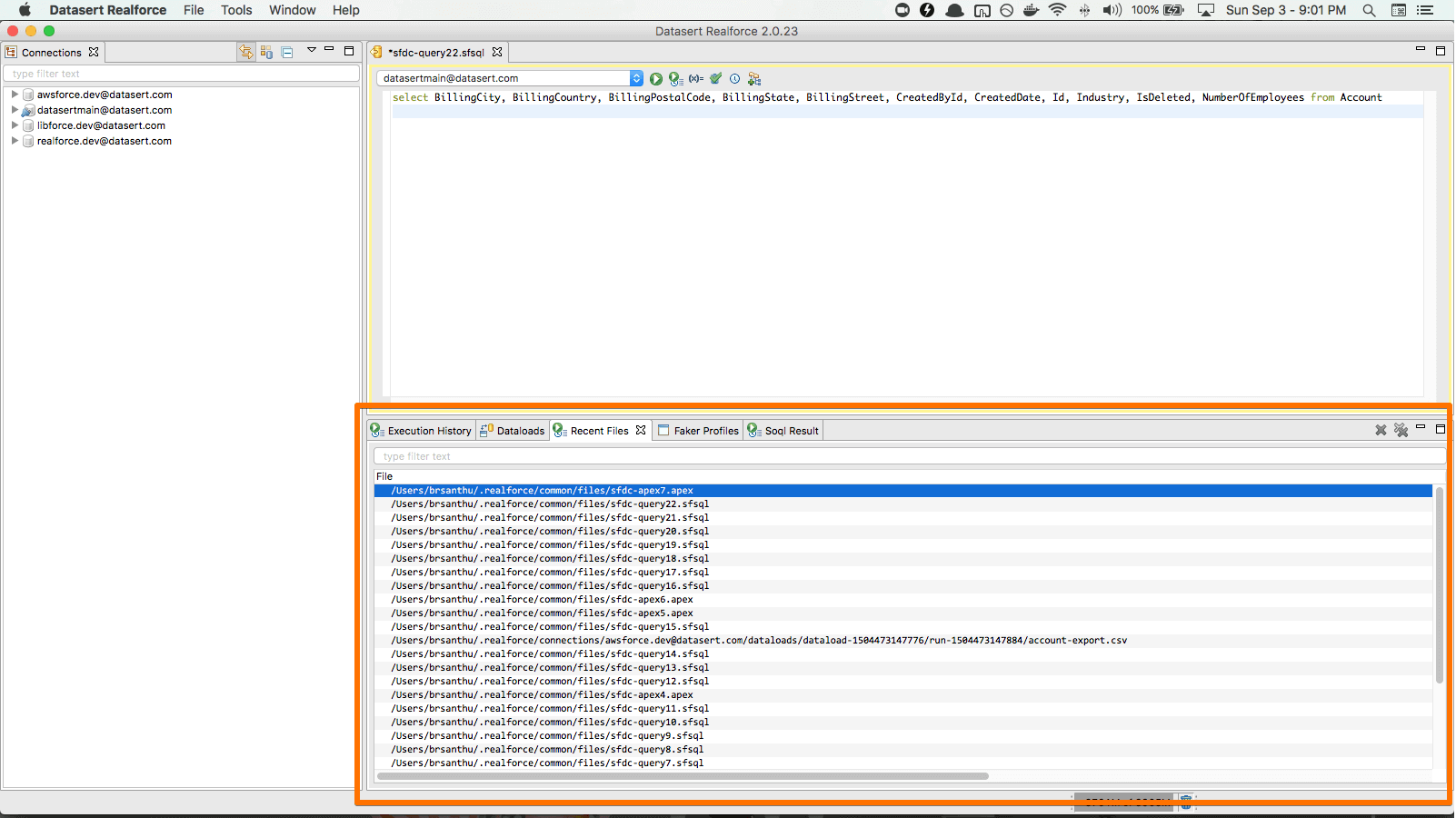
Task: Open the datasertmain@datasert.com connection dropdown
Action: pos(636,79)
